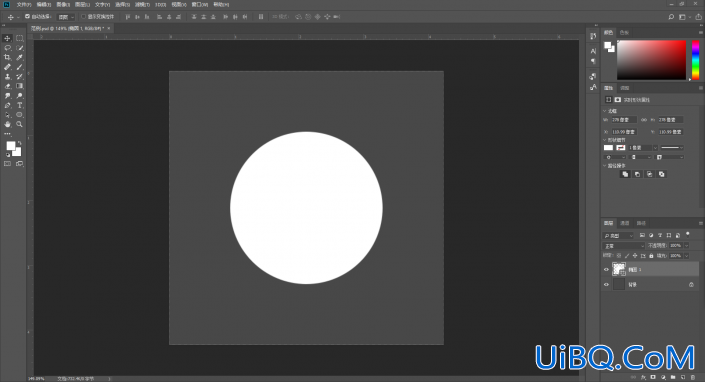Open the File menu in menu bar
705x382 pixels.
[23, 4]
